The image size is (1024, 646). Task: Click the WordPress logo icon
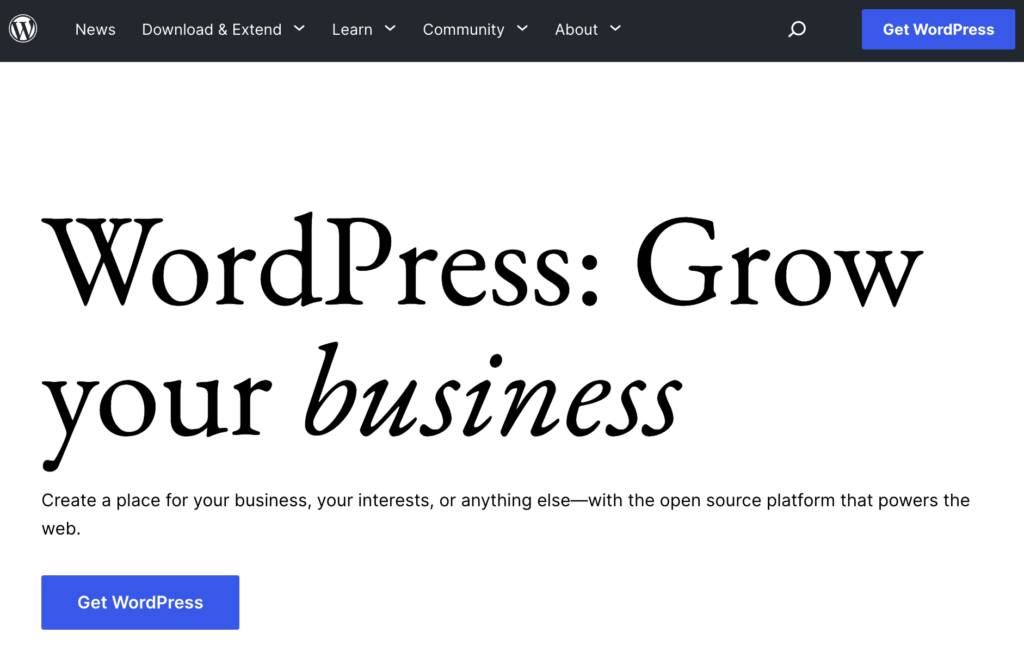click(23, 29)
